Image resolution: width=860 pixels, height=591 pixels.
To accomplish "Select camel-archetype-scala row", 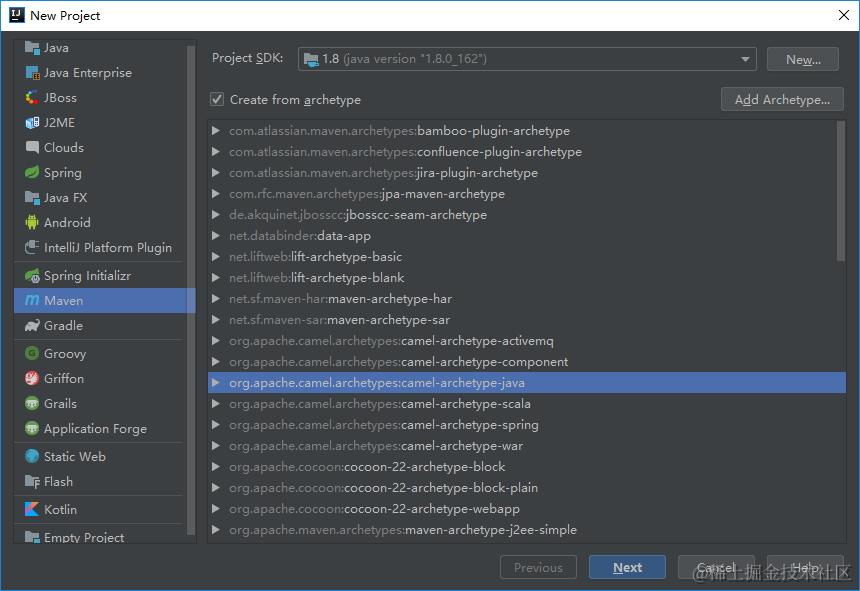I will [x=527, y=404].
